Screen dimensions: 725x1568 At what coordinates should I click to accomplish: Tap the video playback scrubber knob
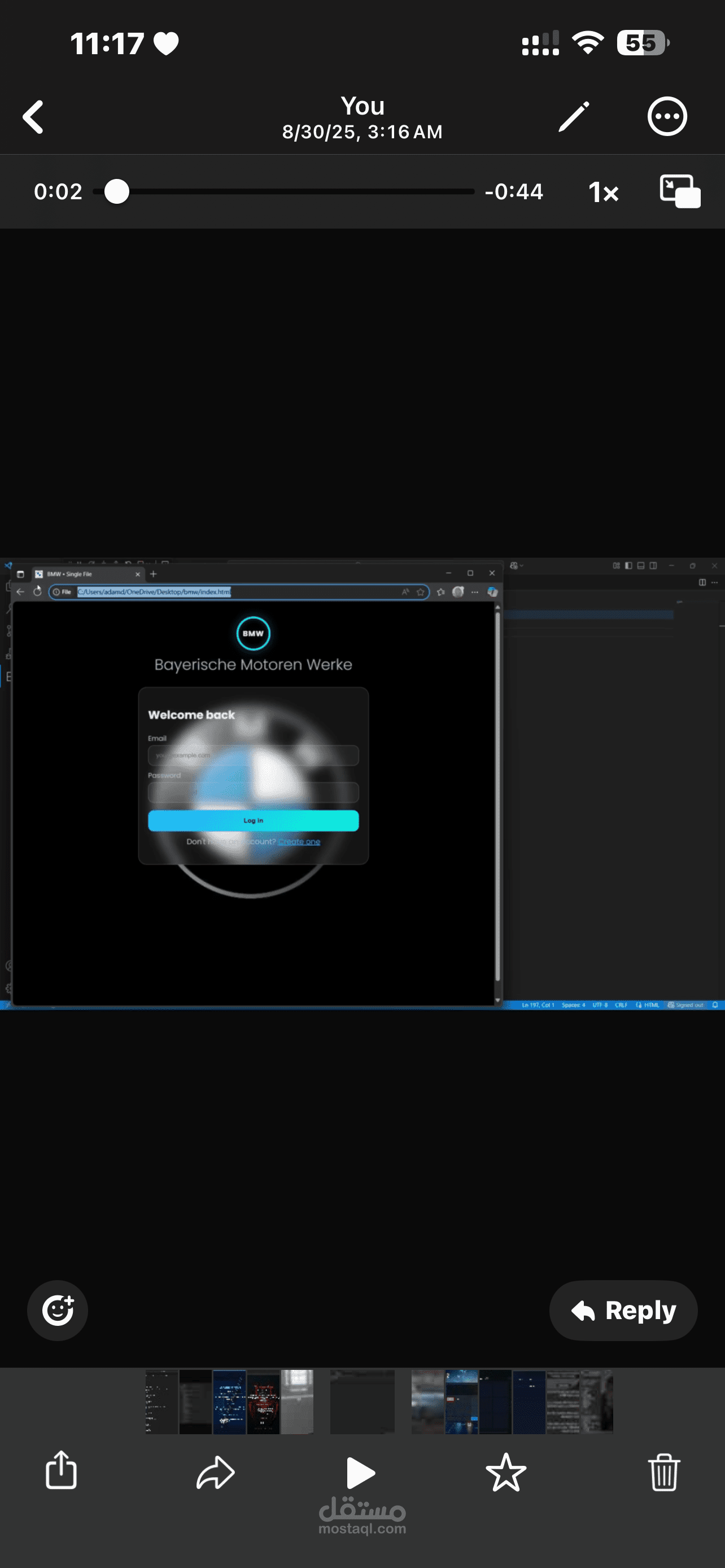pyautogui.click(x=116, y=191)
